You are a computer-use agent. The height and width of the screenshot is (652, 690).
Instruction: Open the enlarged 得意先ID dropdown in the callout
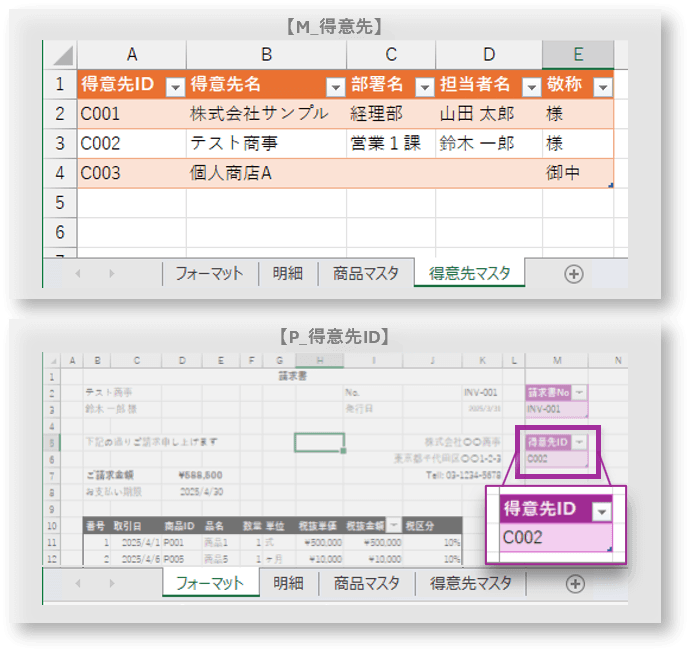tap(600, 511)
